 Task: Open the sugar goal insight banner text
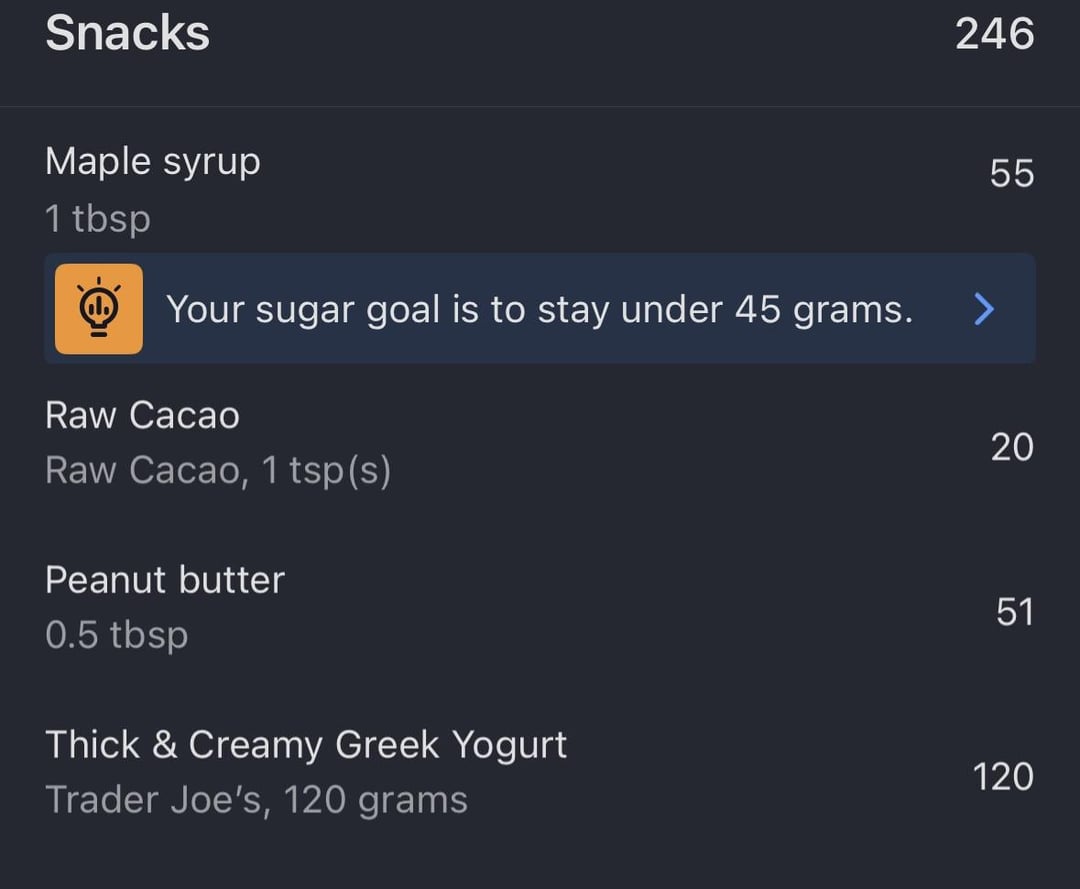(539, 309)
